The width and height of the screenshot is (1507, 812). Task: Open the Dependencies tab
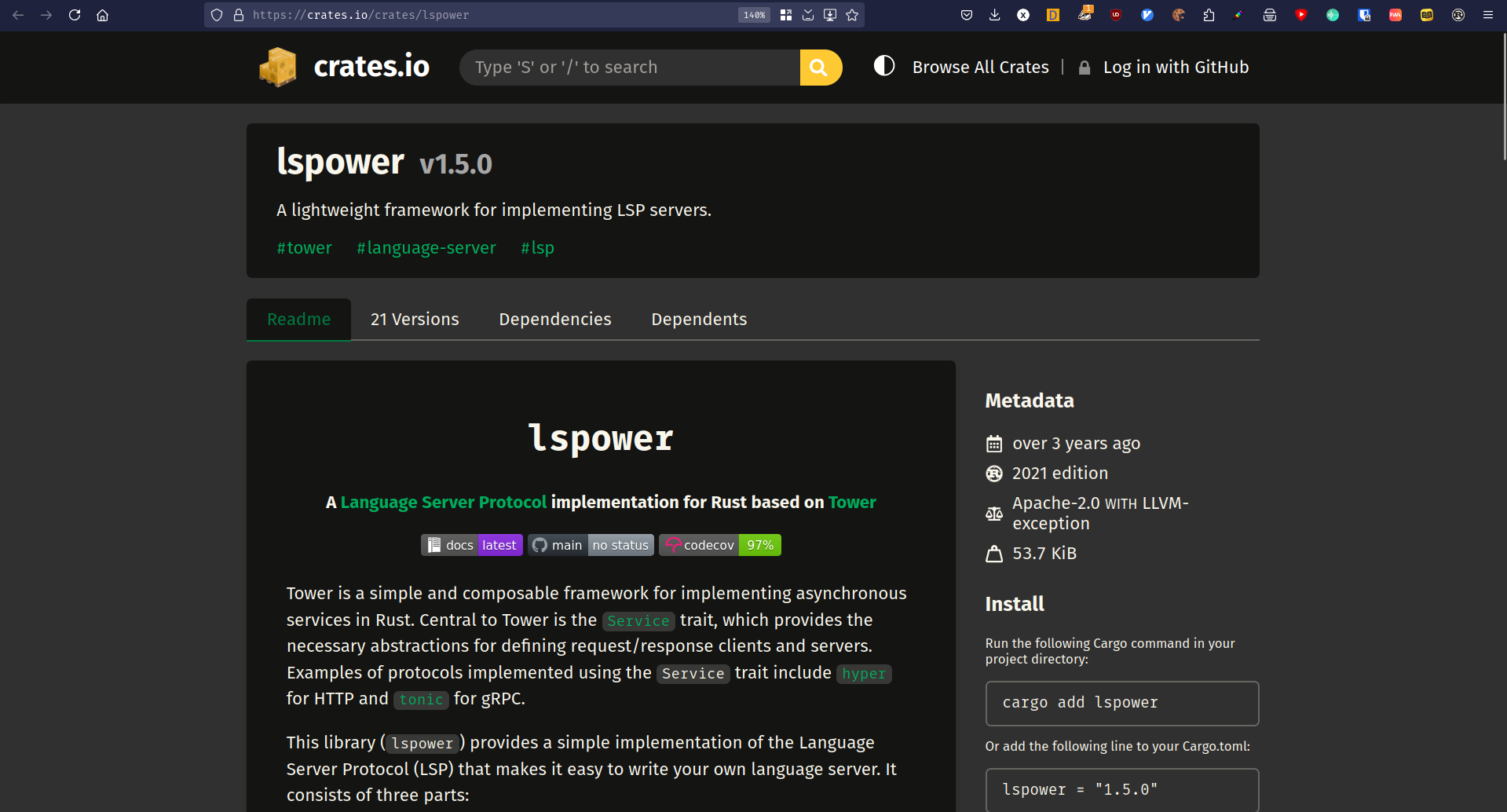pyautogui.click(x=554, y=320)
